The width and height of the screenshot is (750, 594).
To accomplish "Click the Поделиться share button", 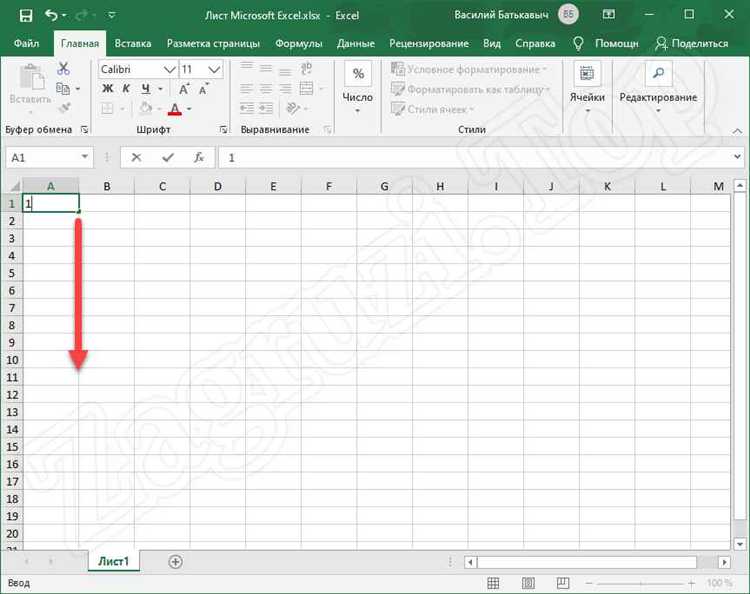I will (x=692, y=44).
